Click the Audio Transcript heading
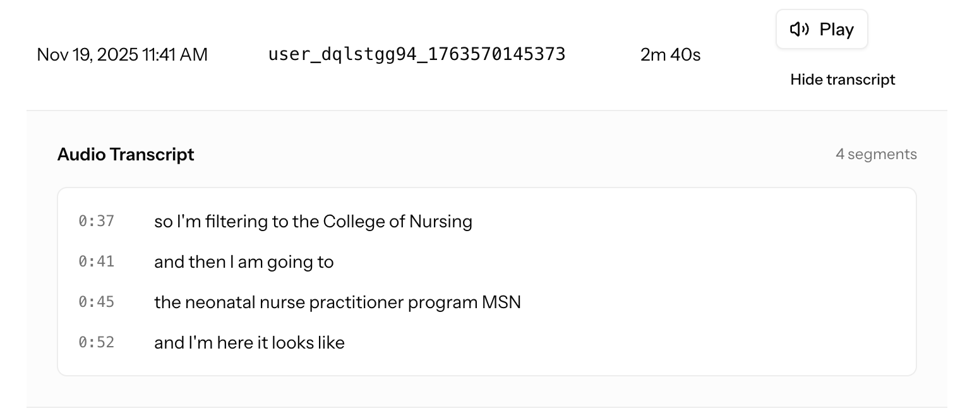 pos(125,154)
